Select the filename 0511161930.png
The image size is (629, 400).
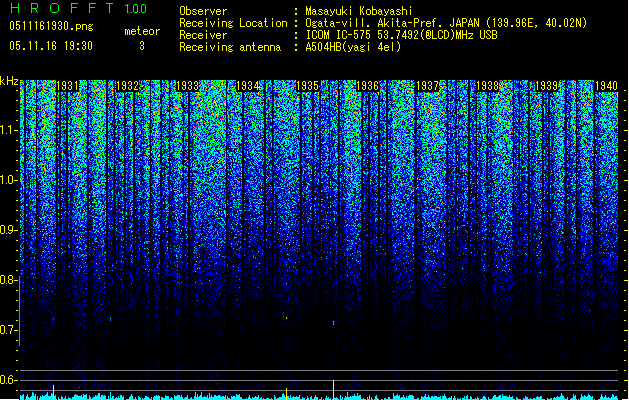[51, 26]
